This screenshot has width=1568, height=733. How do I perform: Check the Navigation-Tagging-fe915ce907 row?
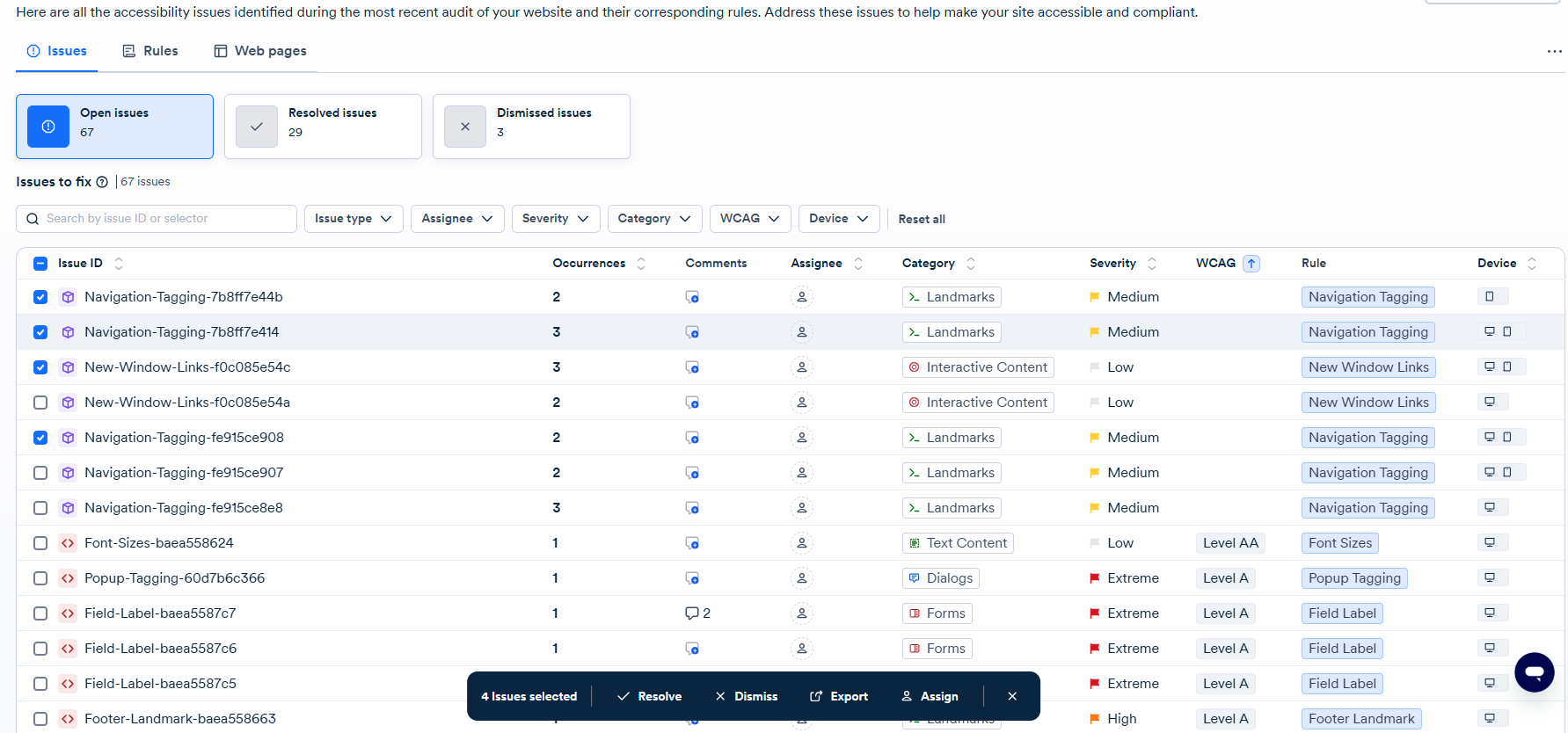point(40,473)
